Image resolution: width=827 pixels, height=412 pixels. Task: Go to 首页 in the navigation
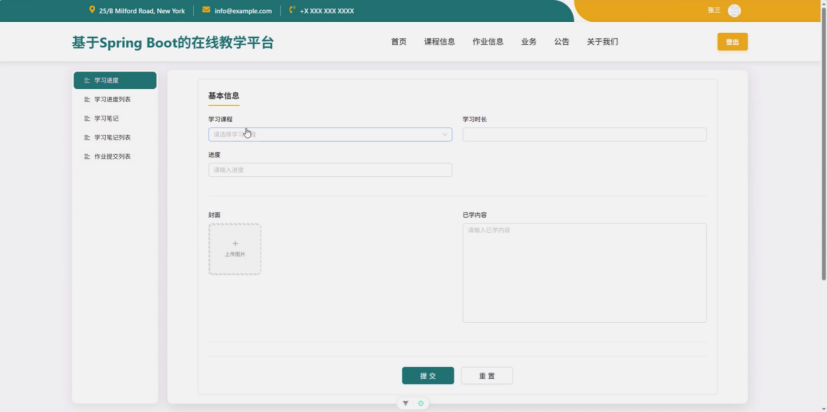pyautogui.click(x=399, y=42)
